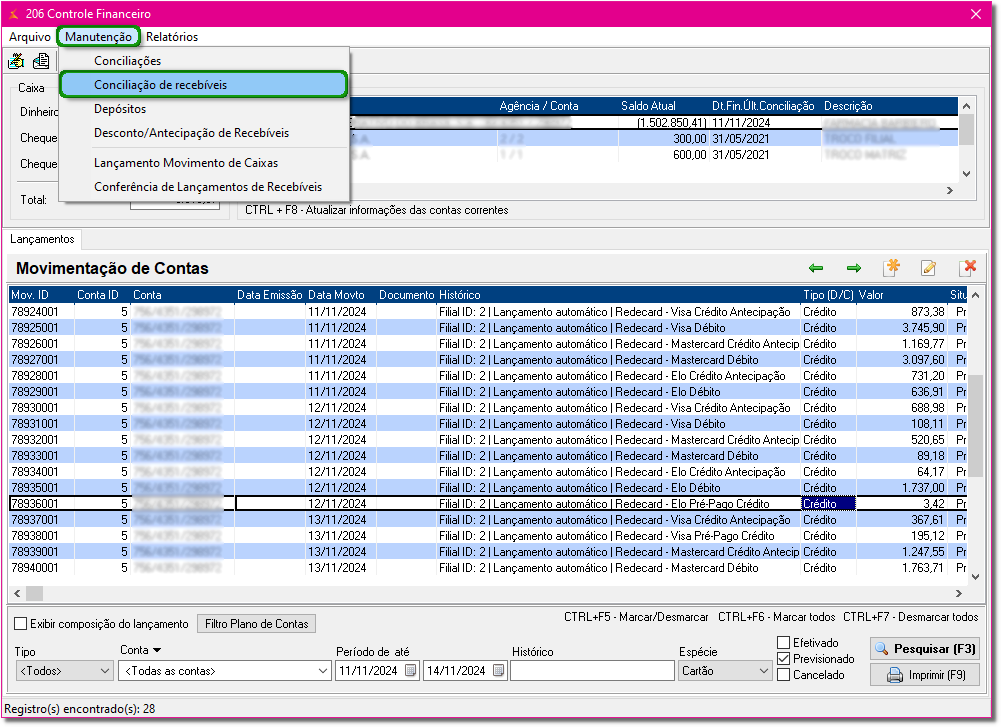1001x727 pixels.
Task: Open the calendar picker for start date 11/11/2024
Action: [410, 671]
